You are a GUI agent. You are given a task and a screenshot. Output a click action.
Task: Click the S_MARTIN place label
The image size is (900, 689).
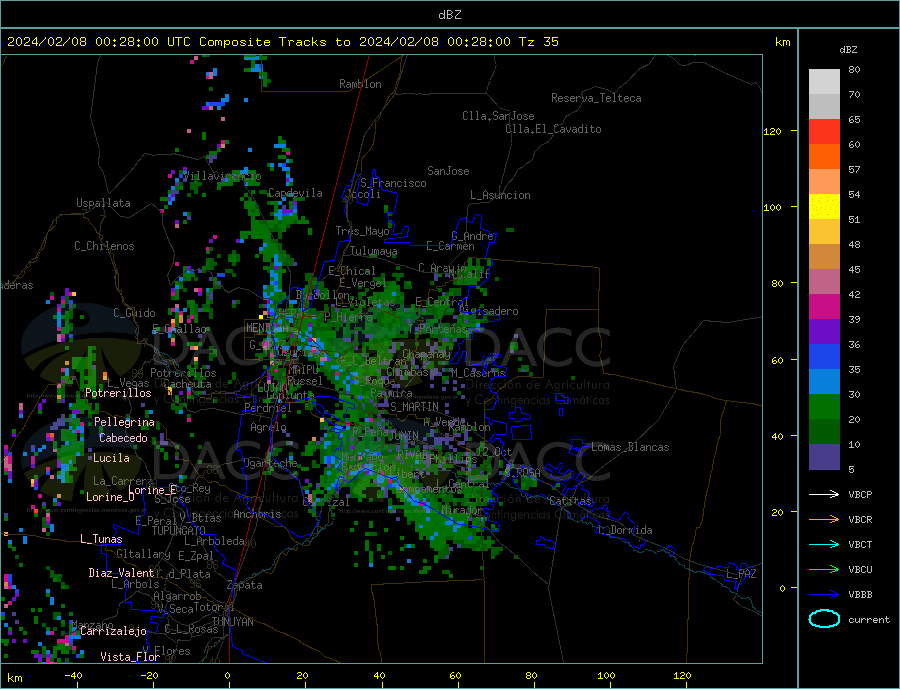414,407
